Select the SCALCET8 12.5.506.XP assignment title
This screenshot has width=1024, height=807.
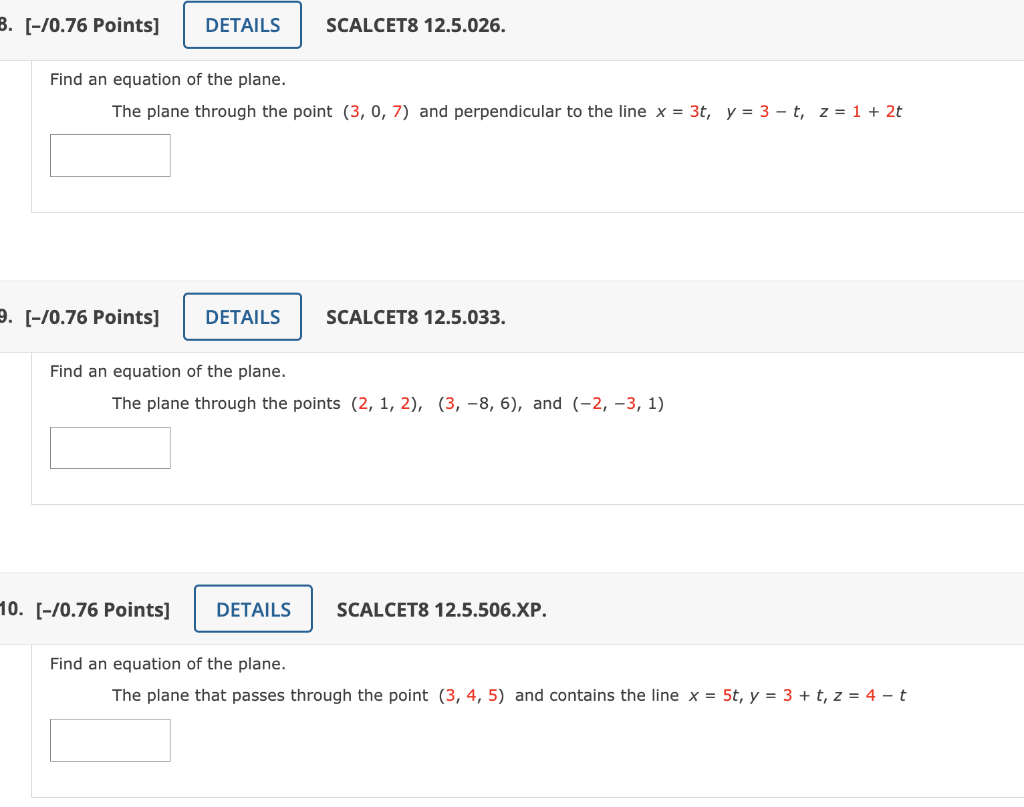[441, 610]
